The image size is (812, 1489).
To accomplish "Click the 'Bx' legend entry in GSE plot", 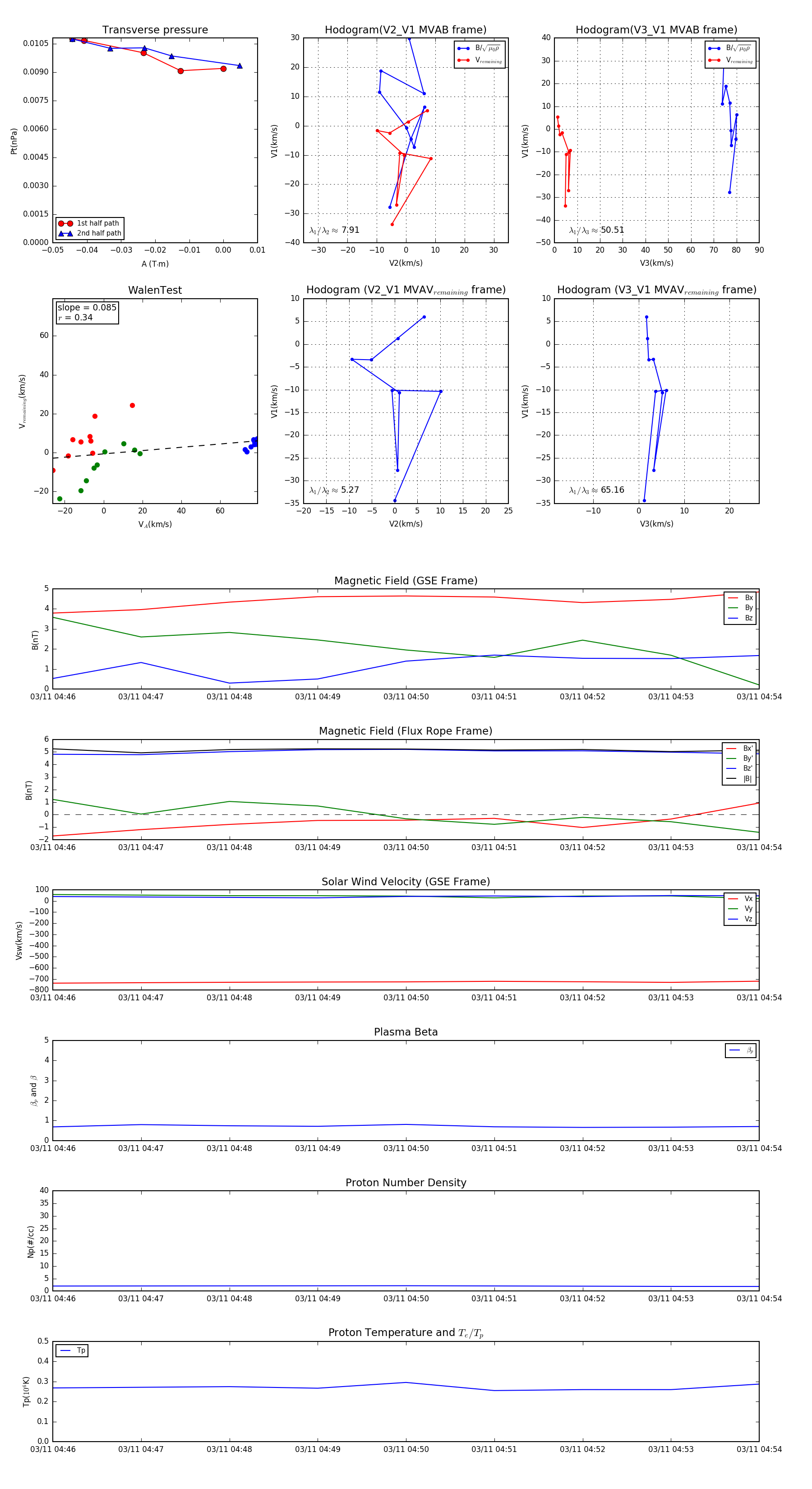I will coord(741,598).
